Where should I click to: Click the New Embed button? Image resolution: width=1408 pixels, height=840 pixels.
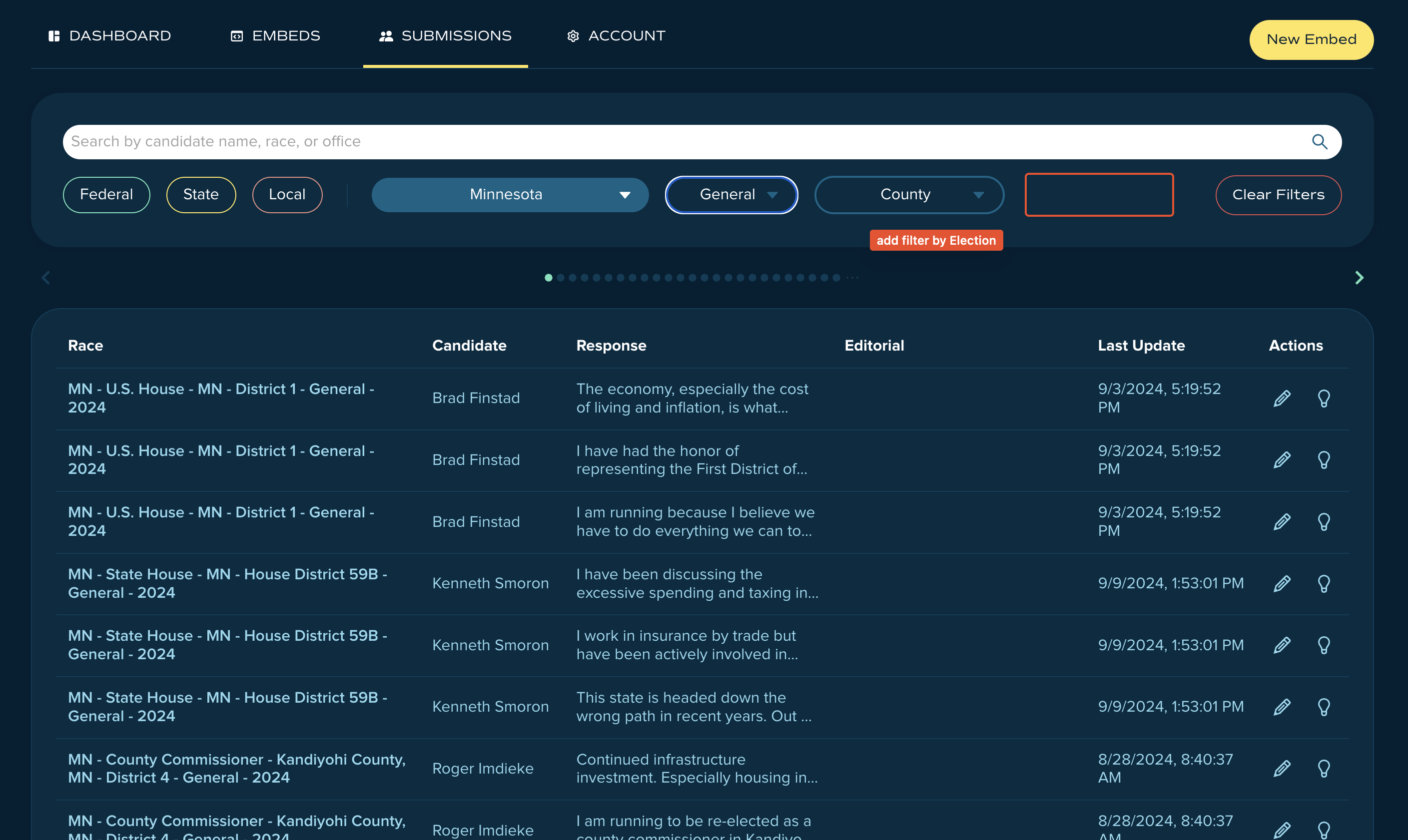click(x=1311, y=39)
